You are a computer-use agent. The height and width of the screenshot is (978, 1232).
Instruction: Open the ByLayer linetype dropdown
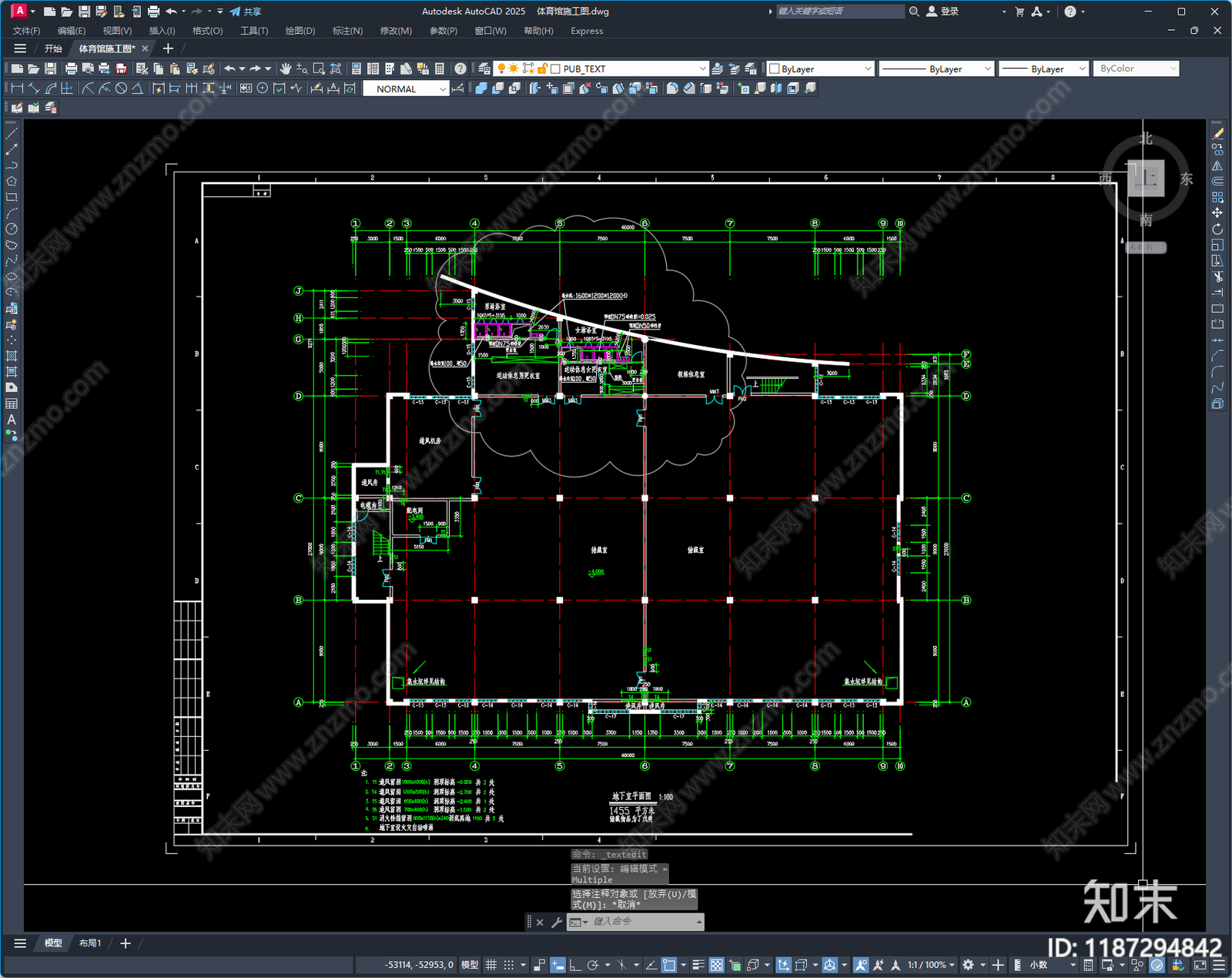[936, 69]
